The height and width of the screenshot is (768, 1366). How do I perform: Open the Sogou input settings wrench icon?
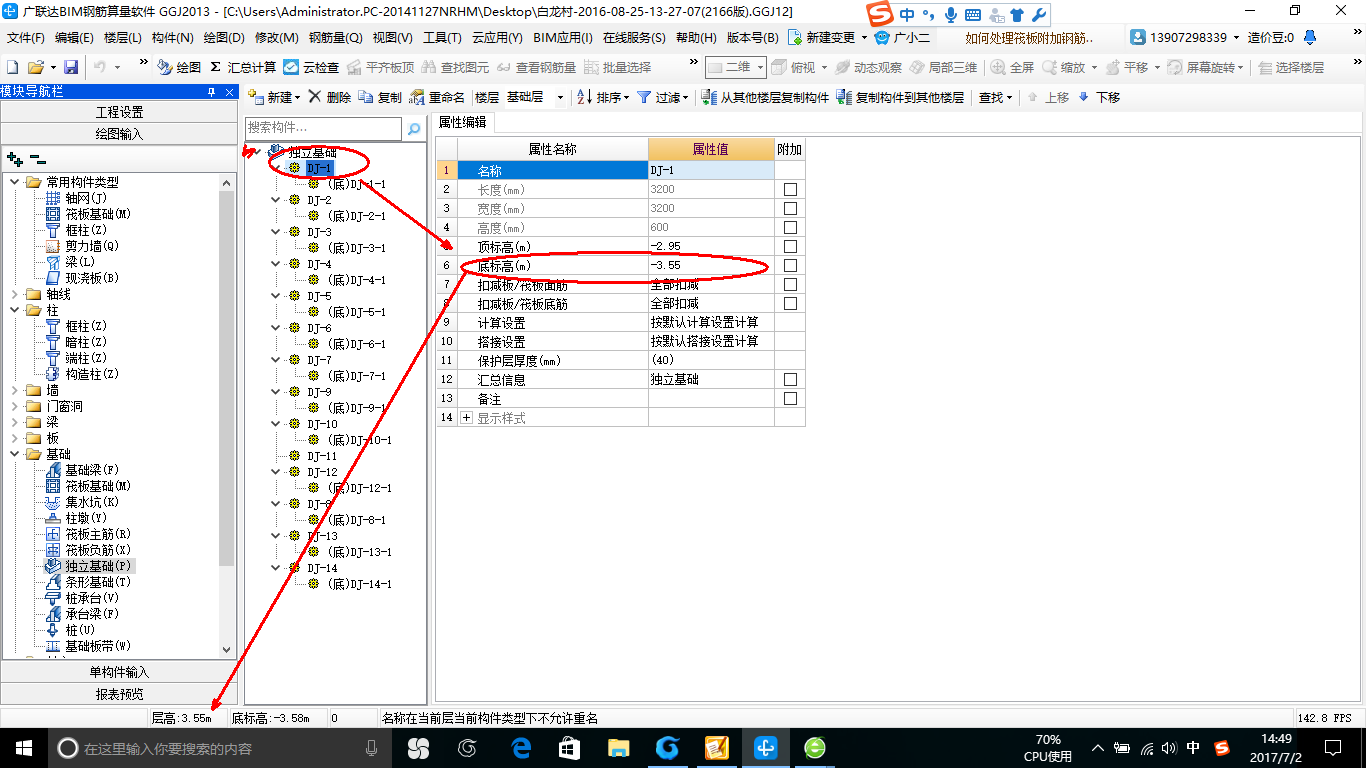[1038, 14]
